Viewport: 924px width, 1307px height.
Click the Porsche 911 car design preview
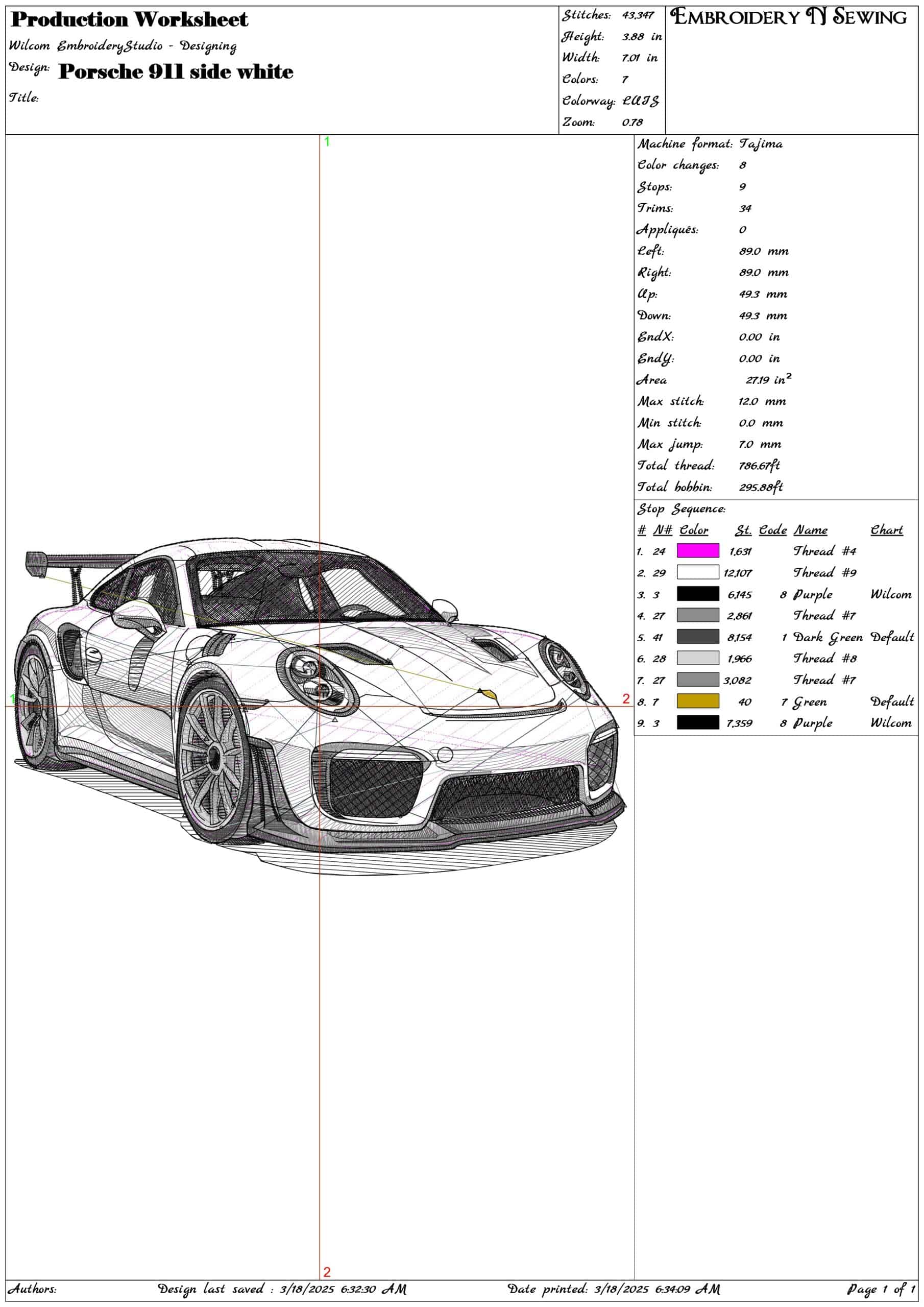point(319,706)
